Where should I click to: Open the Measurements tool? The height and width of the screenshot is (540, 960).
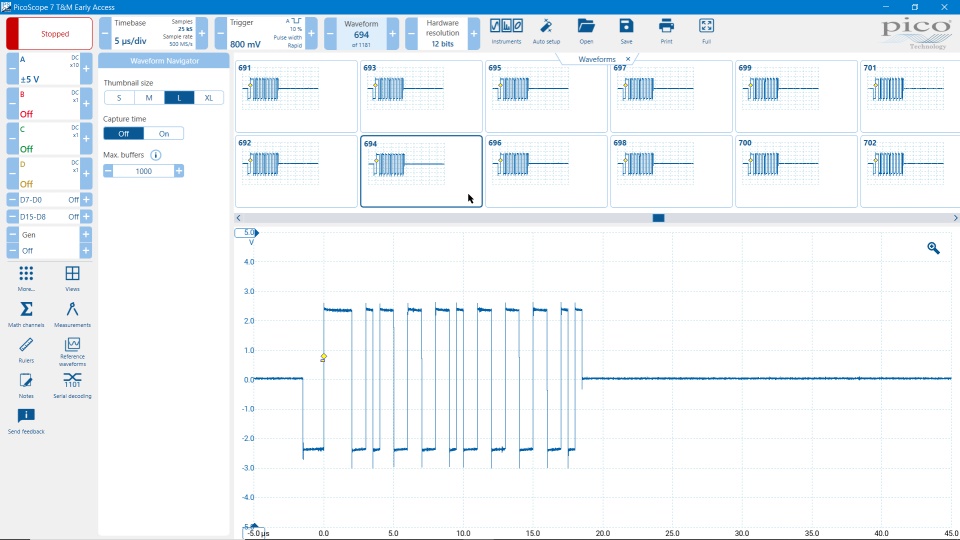point(72,313)
